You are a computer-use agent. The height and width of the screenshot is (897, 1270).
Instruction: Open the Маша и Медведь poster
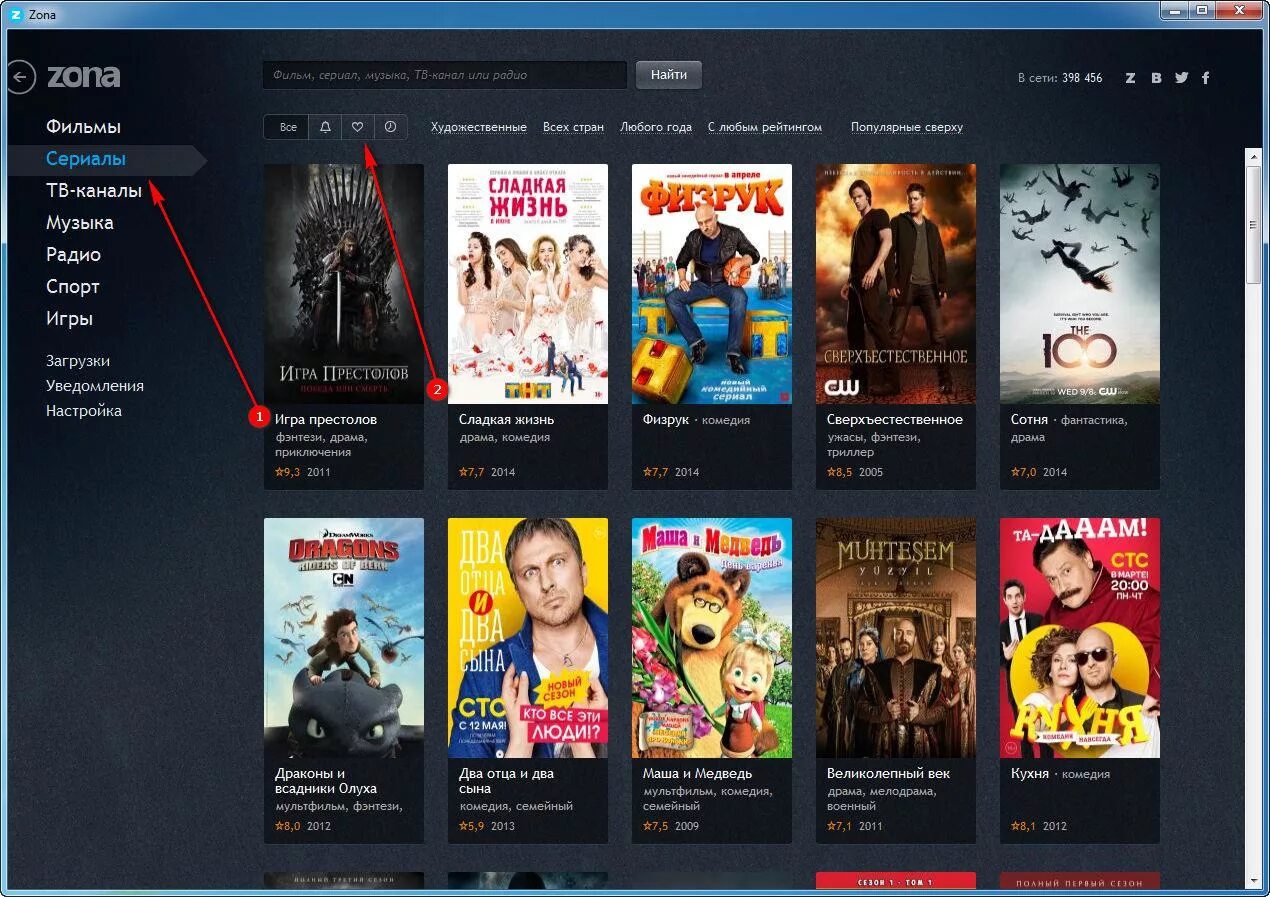(x=712, y=638)
